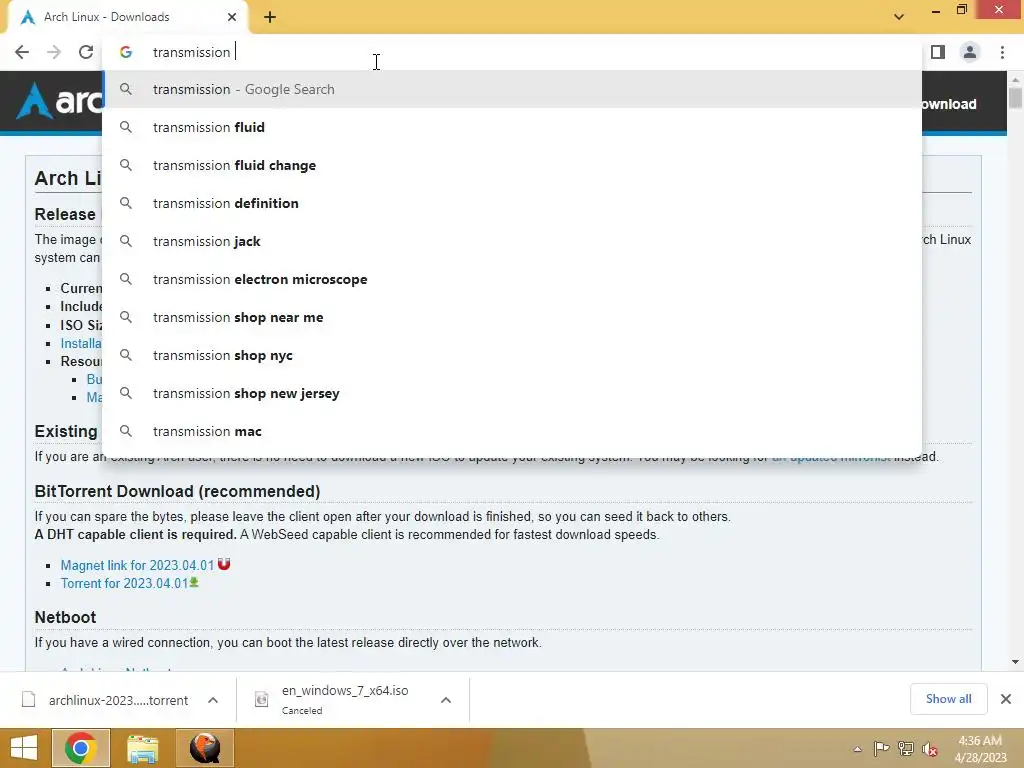1024x768 pixels.
Task: Close the Arch Linux - Downloads tab
Action: click(x=232, y=17)
